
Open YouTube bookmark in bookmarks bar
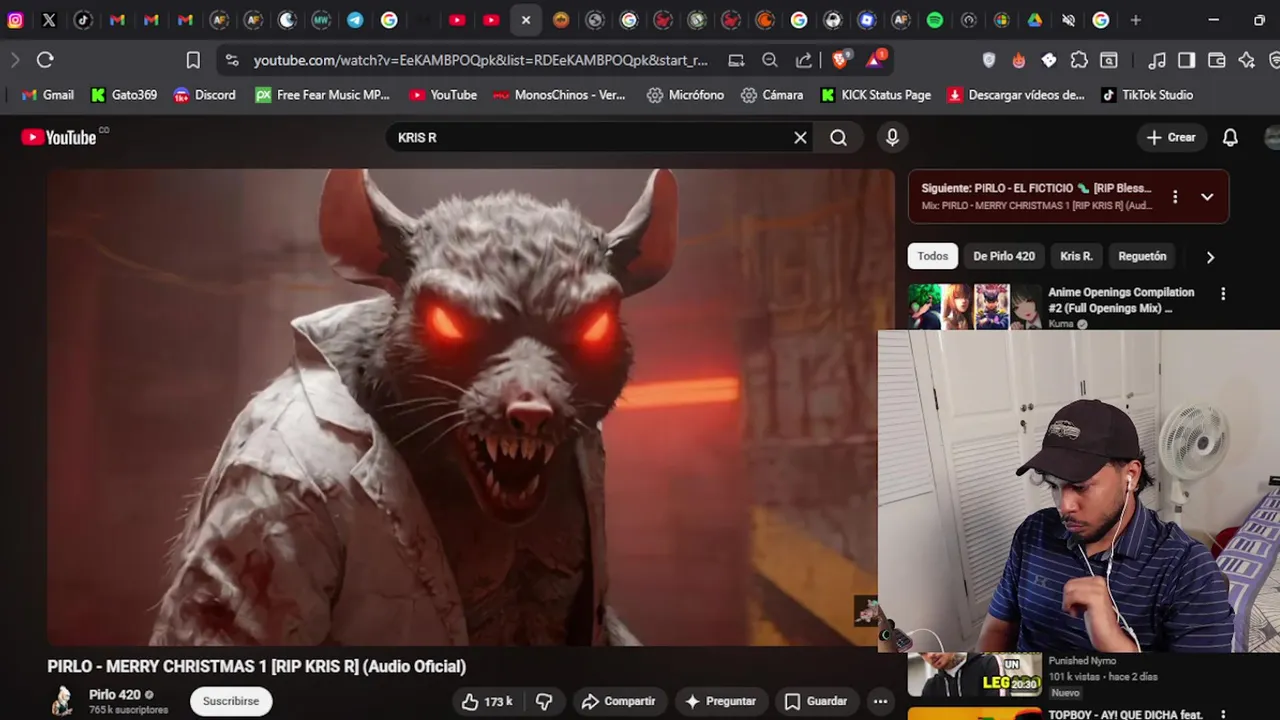pos(443,95)
